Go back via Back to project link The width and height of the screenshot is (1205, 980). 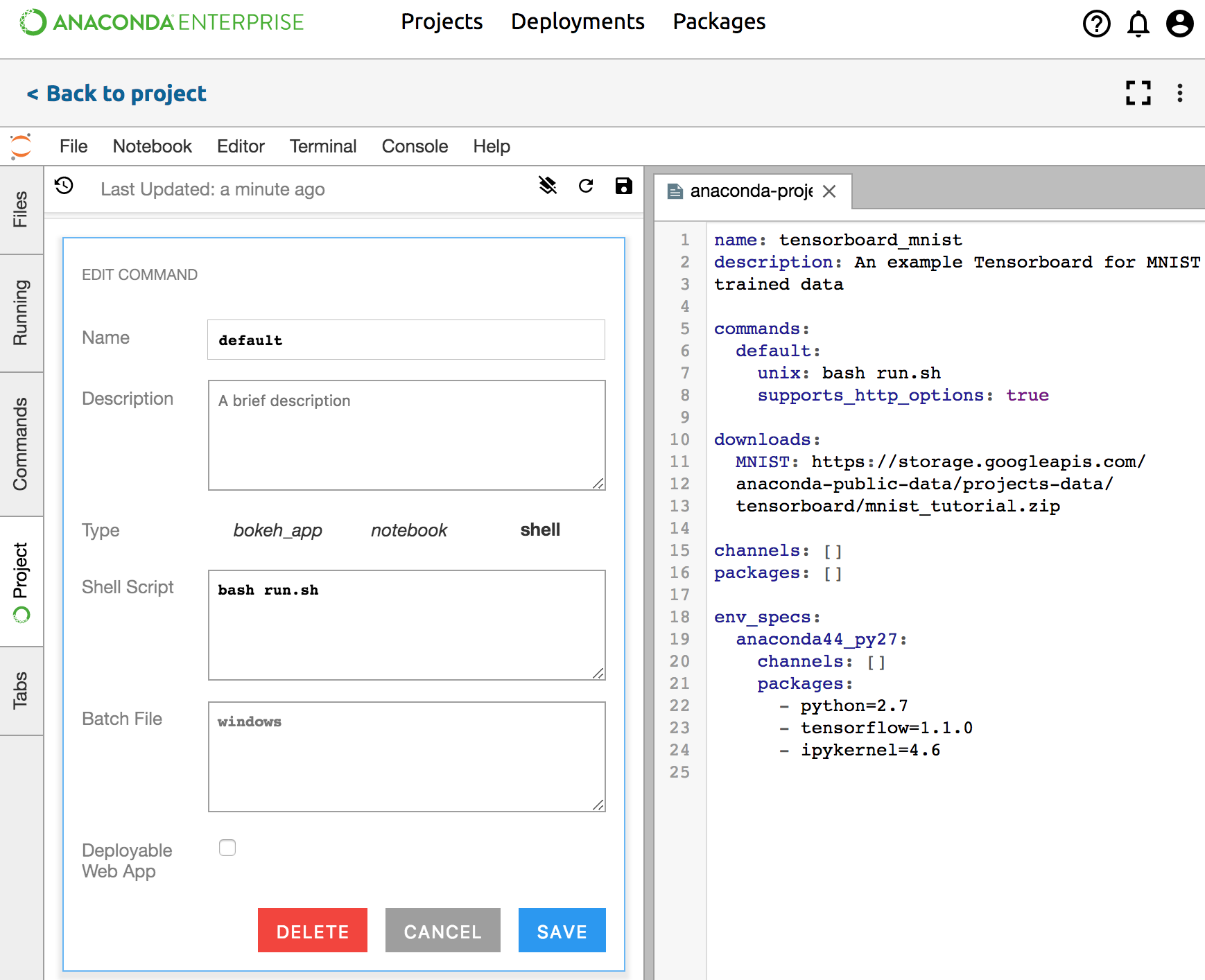116,94
